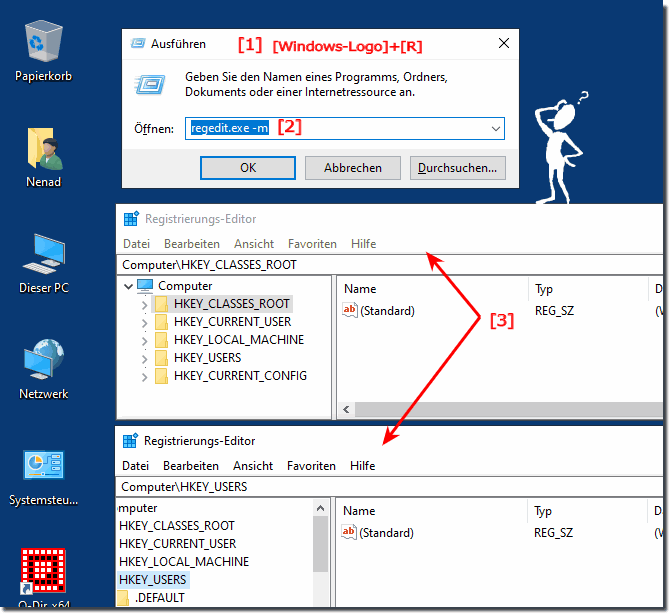Click REG_SZ type cell in upper editor
Viewport: 670px width, 614px height.
(554, 311)
